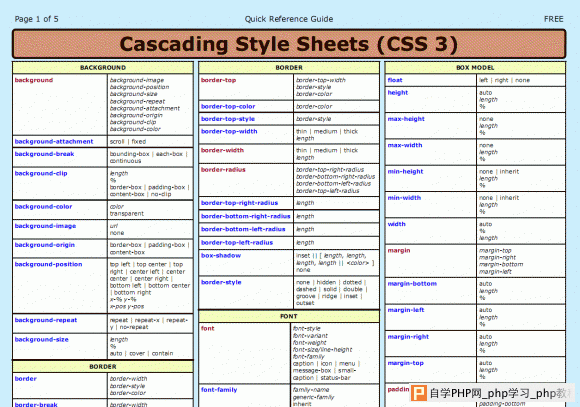Click the 'box-shadow' property name

coord(221,256)
